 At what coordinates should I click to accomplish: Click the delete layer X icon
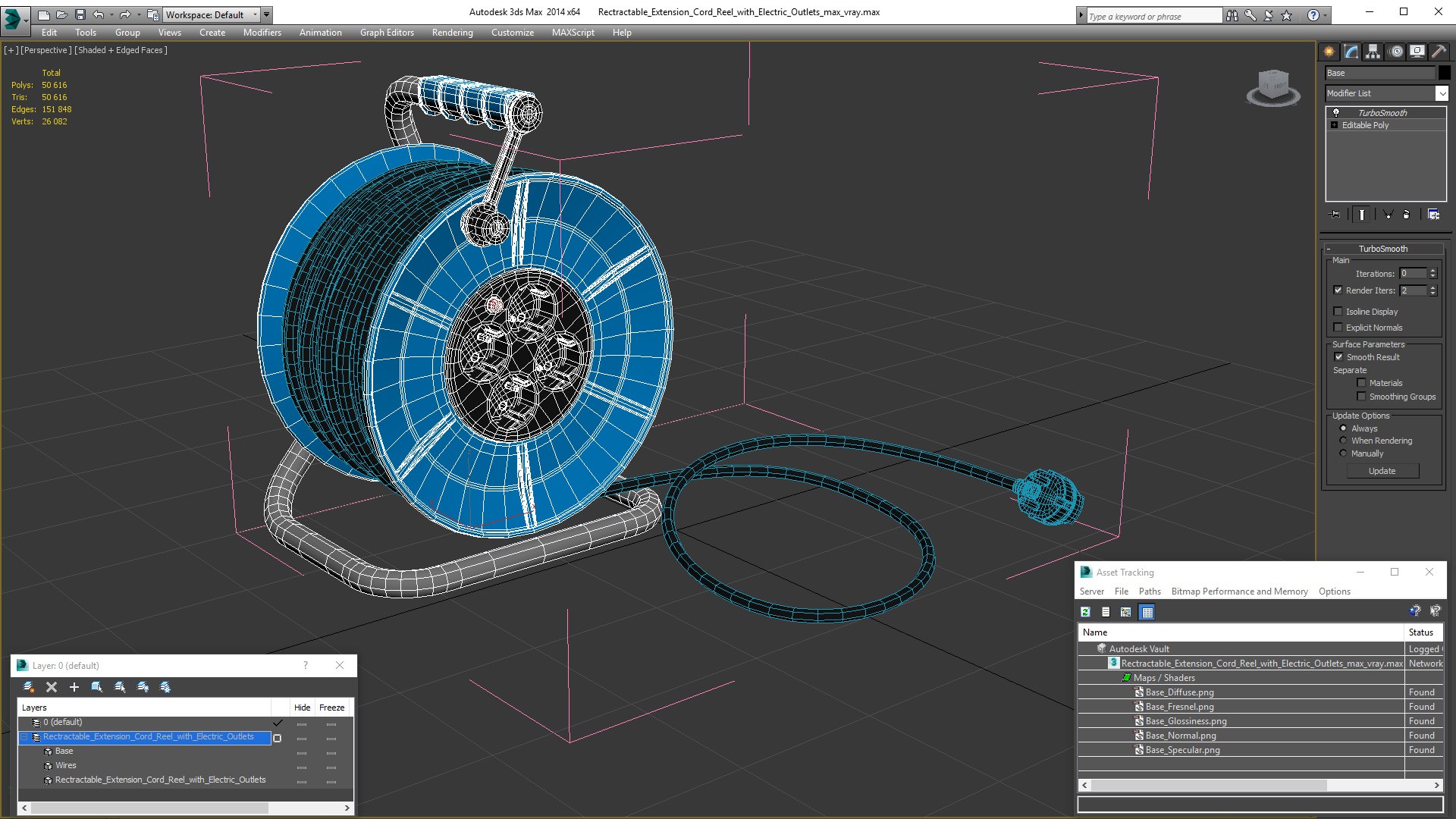click(52, 687)
